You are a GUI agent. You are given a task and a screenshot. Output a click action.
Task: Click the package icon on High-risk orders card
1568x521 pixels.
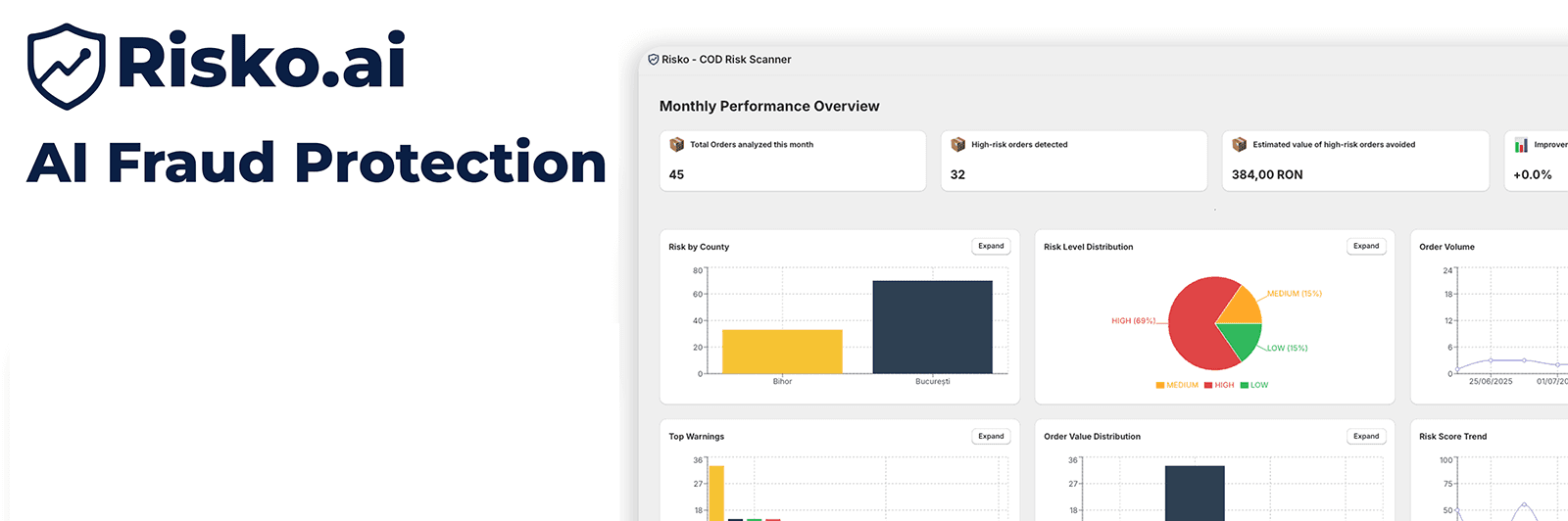[957, 145]
